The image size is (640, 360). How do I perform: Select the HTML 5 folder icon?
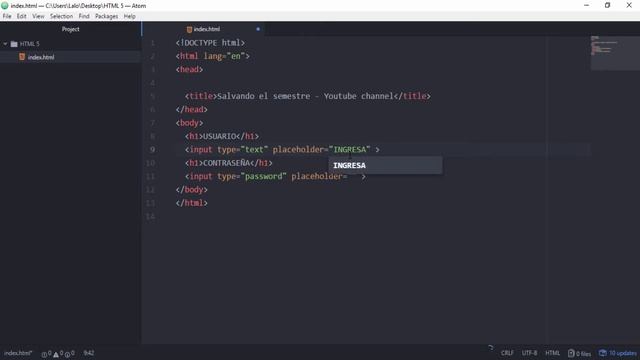point(14,44)
